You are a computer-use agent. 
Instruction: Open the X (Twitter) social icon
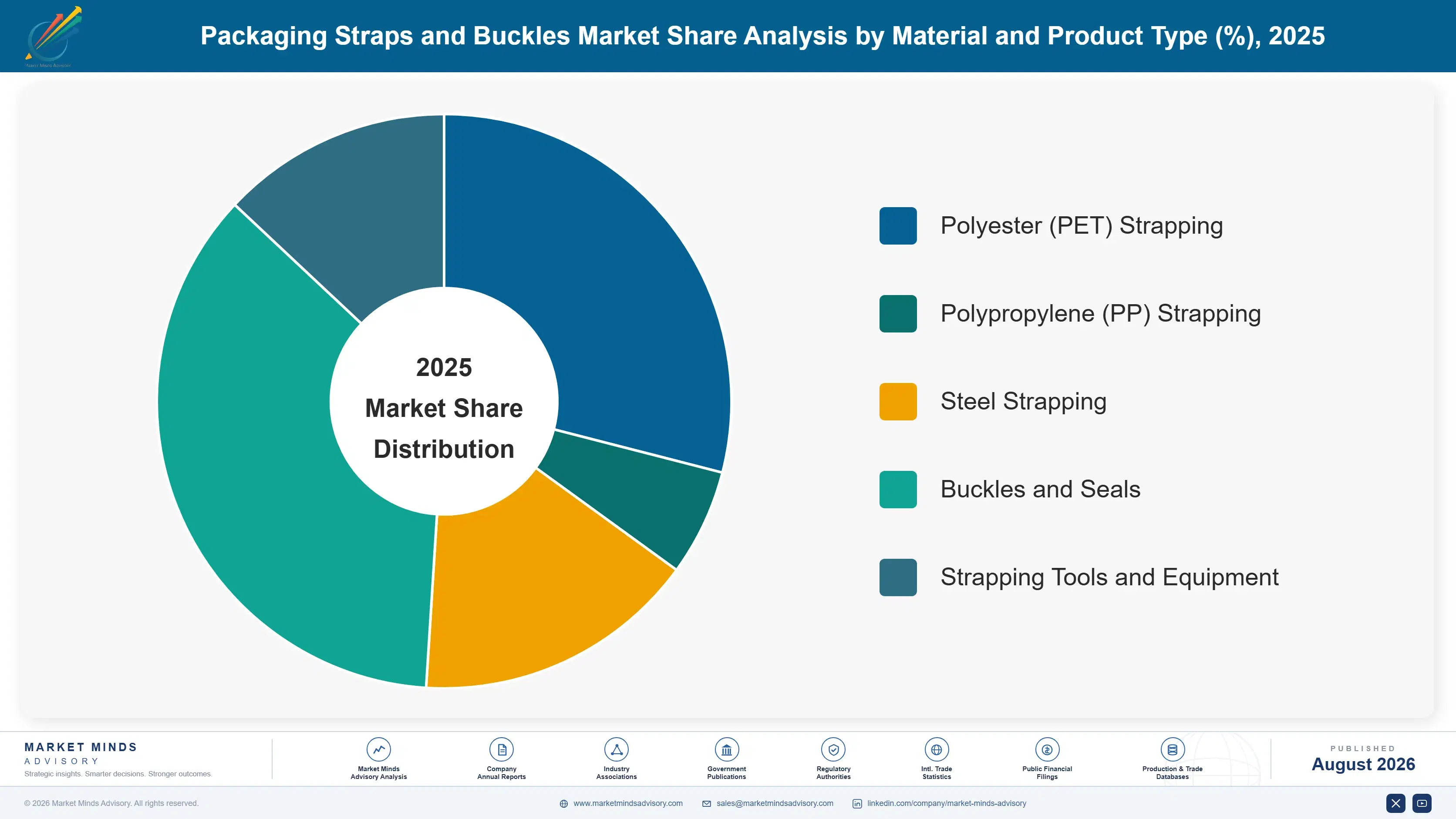[1395, 803]
